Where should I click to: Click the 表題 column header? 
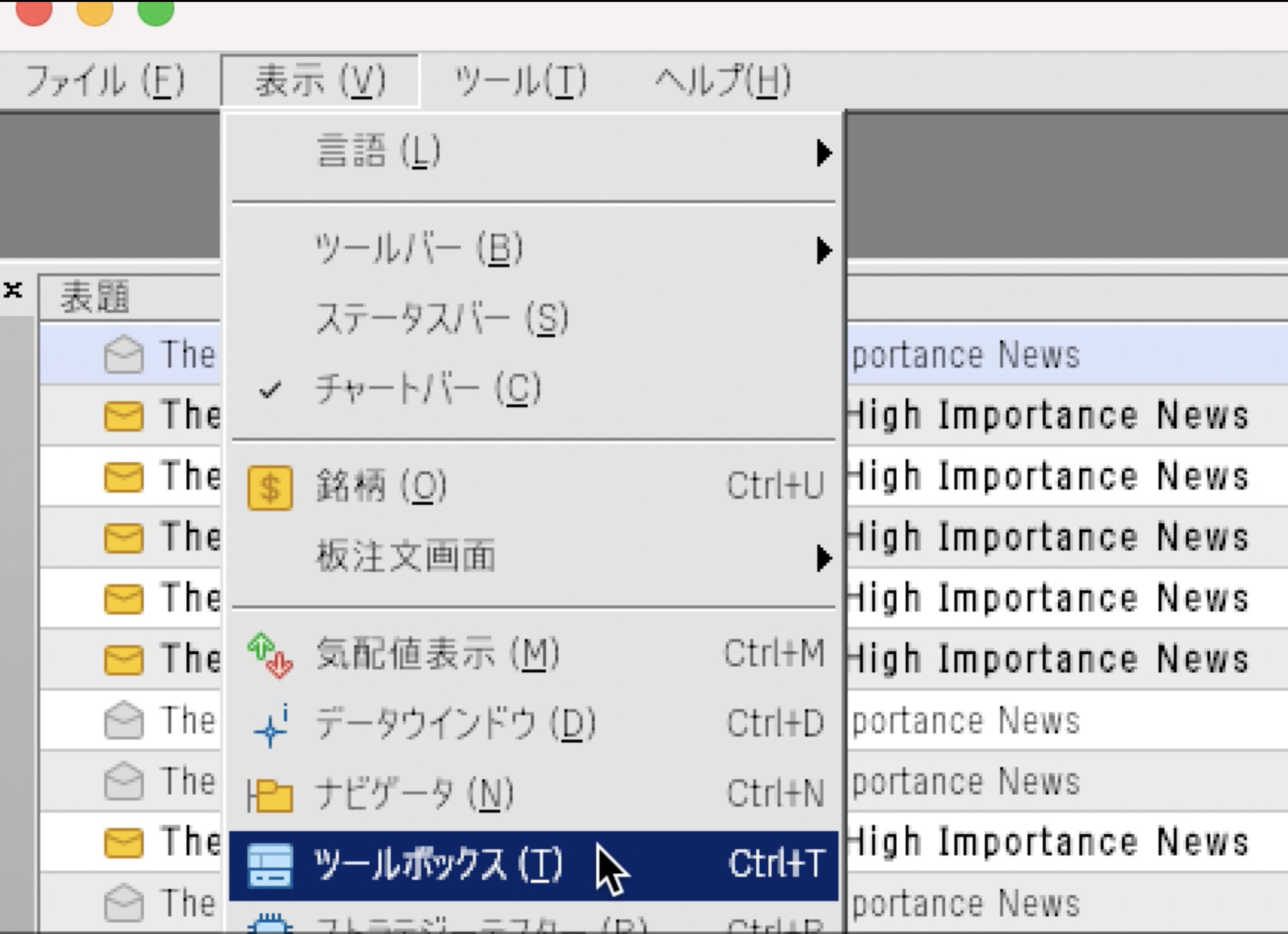(x=96, y=298)
